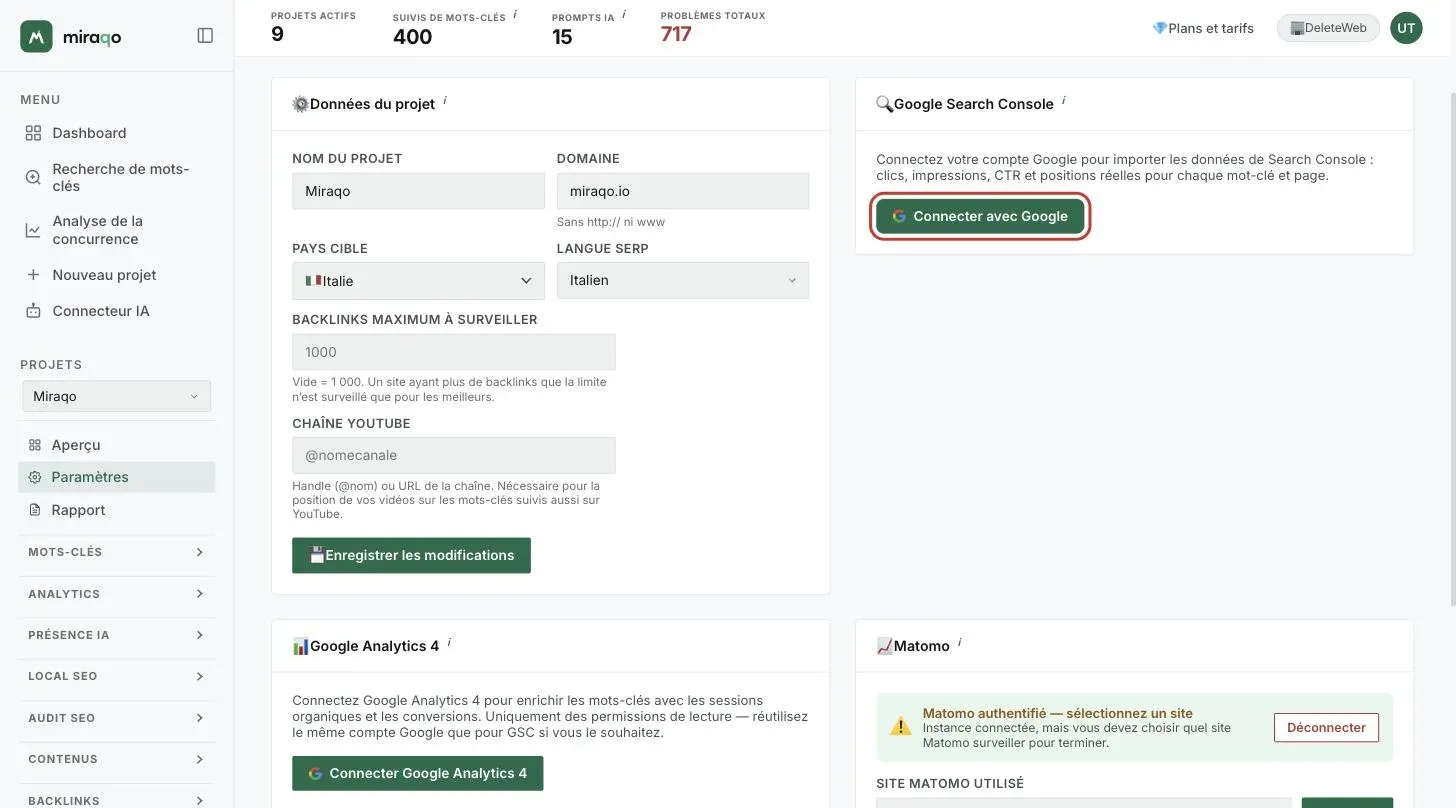This screenshot has width=1456, height=808.
Task: Click the Nom du projet field
Action: click(418, 191)
